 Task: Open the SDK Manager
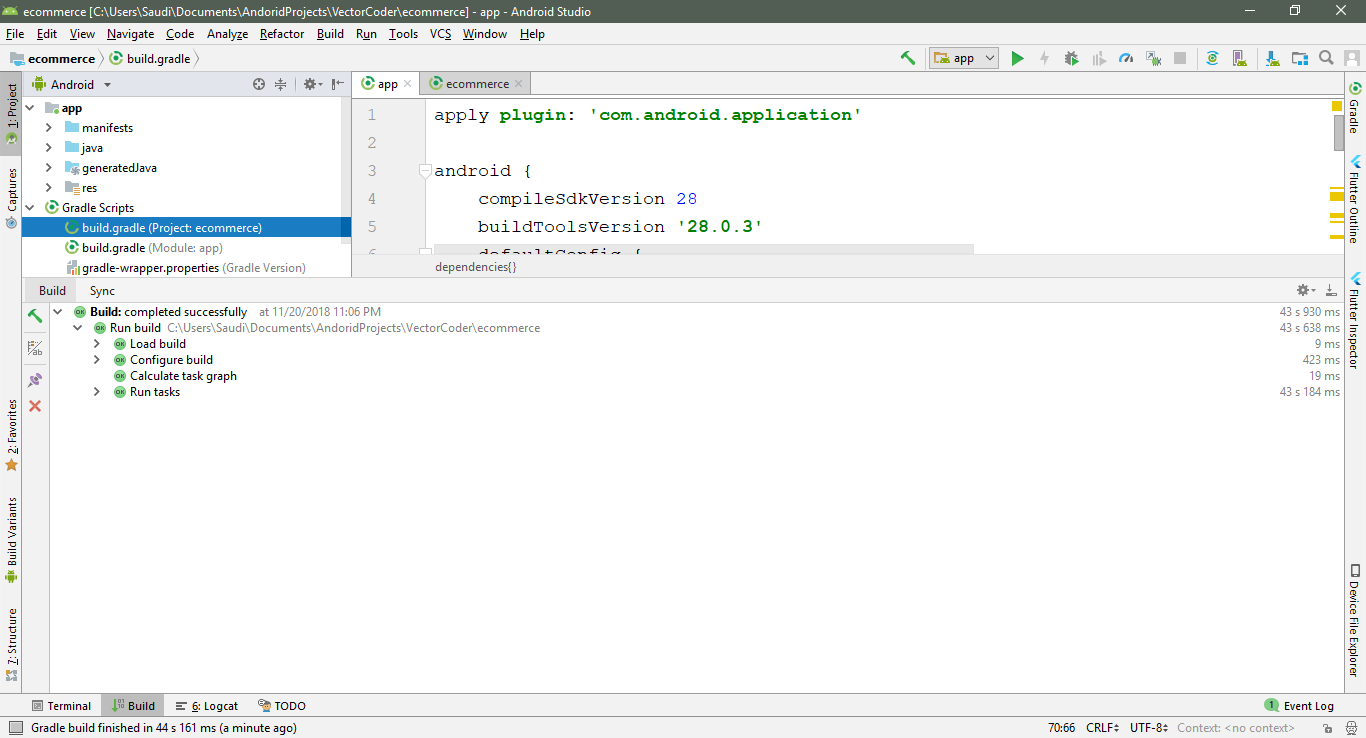tap(1272, 58)
